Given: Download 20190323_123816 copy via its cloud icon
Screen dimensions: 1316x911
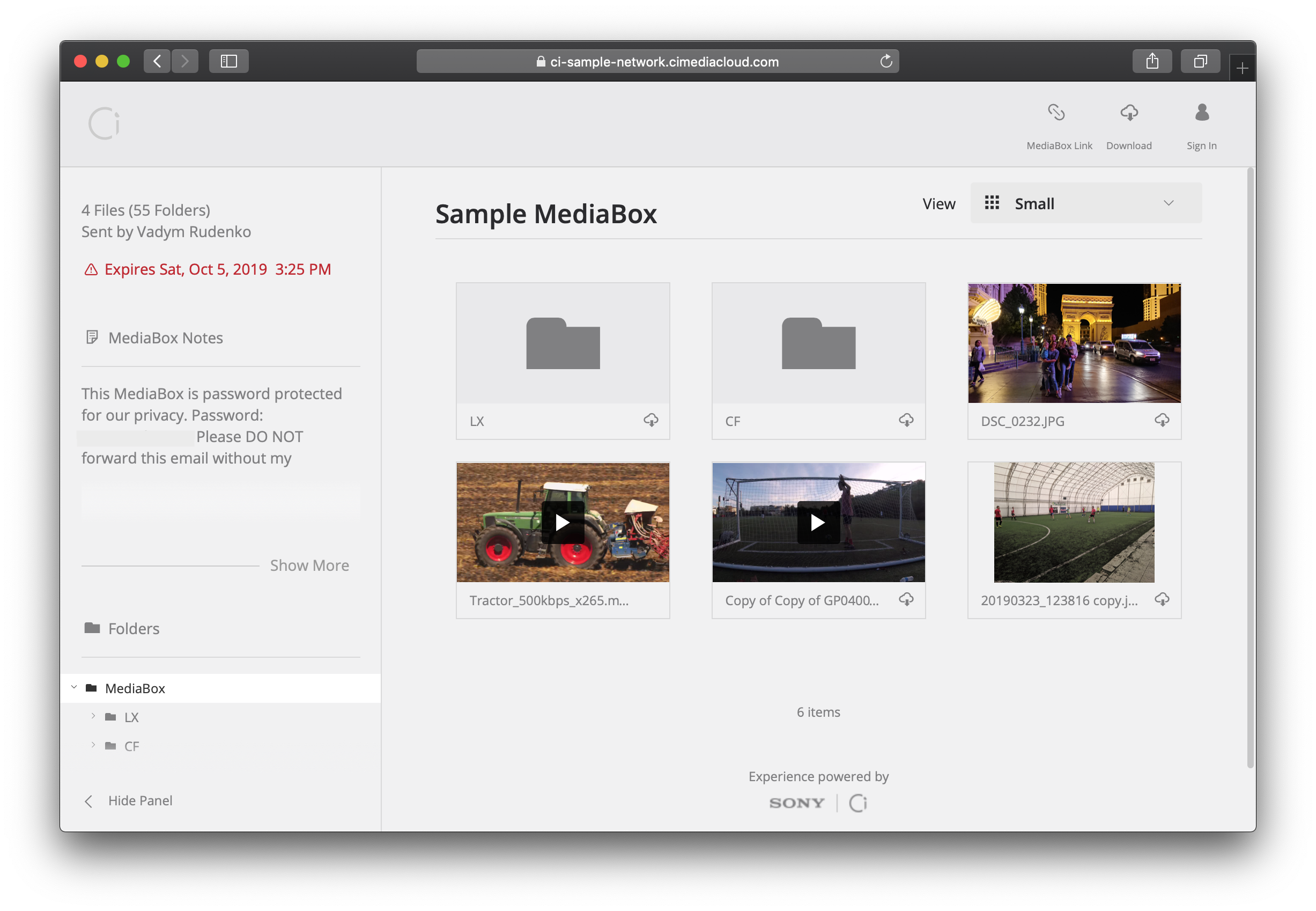Looking at the screenshot, I should coord(1162,600).
